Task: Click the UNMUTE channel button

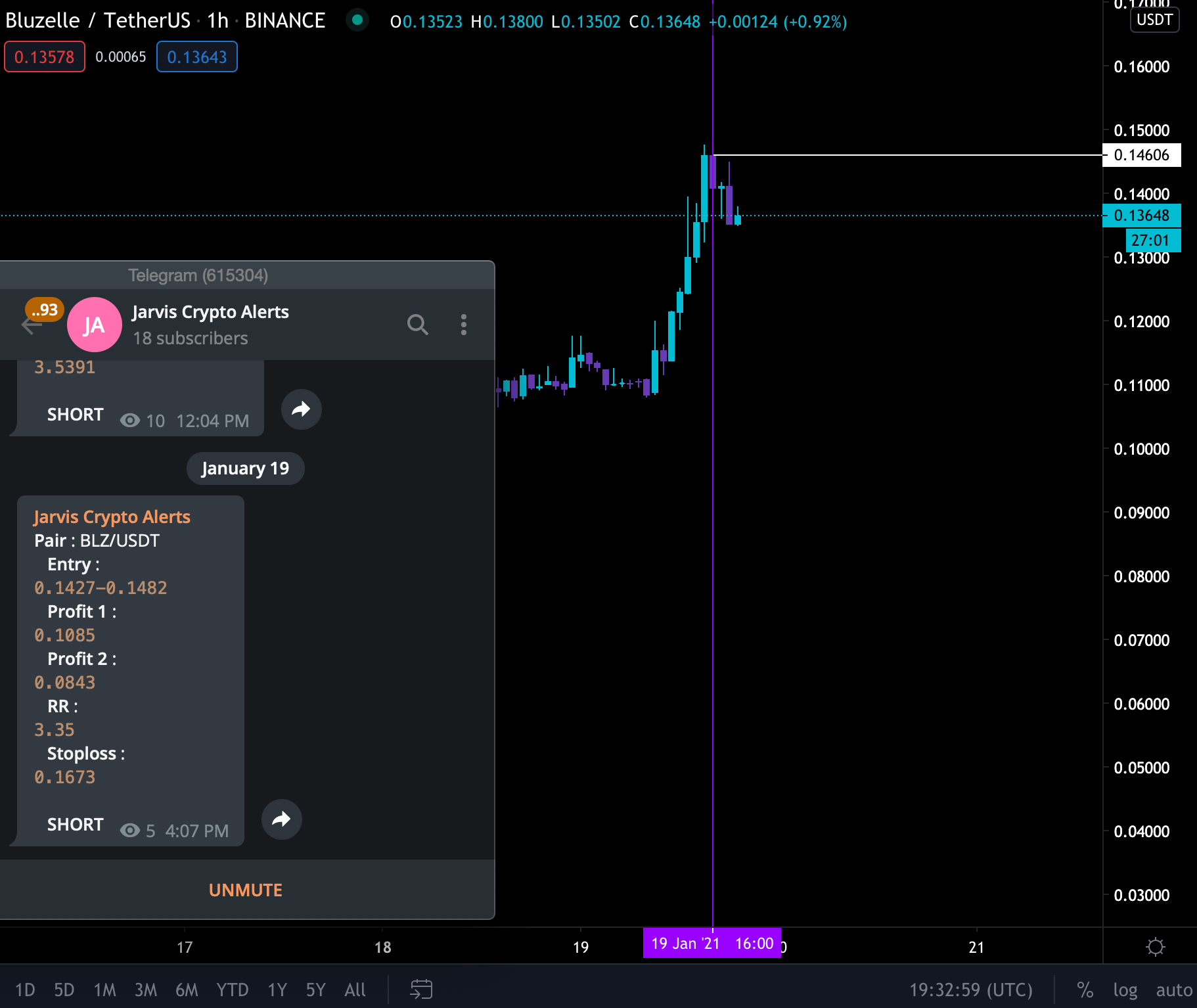Action: click(x=246, y=890)
